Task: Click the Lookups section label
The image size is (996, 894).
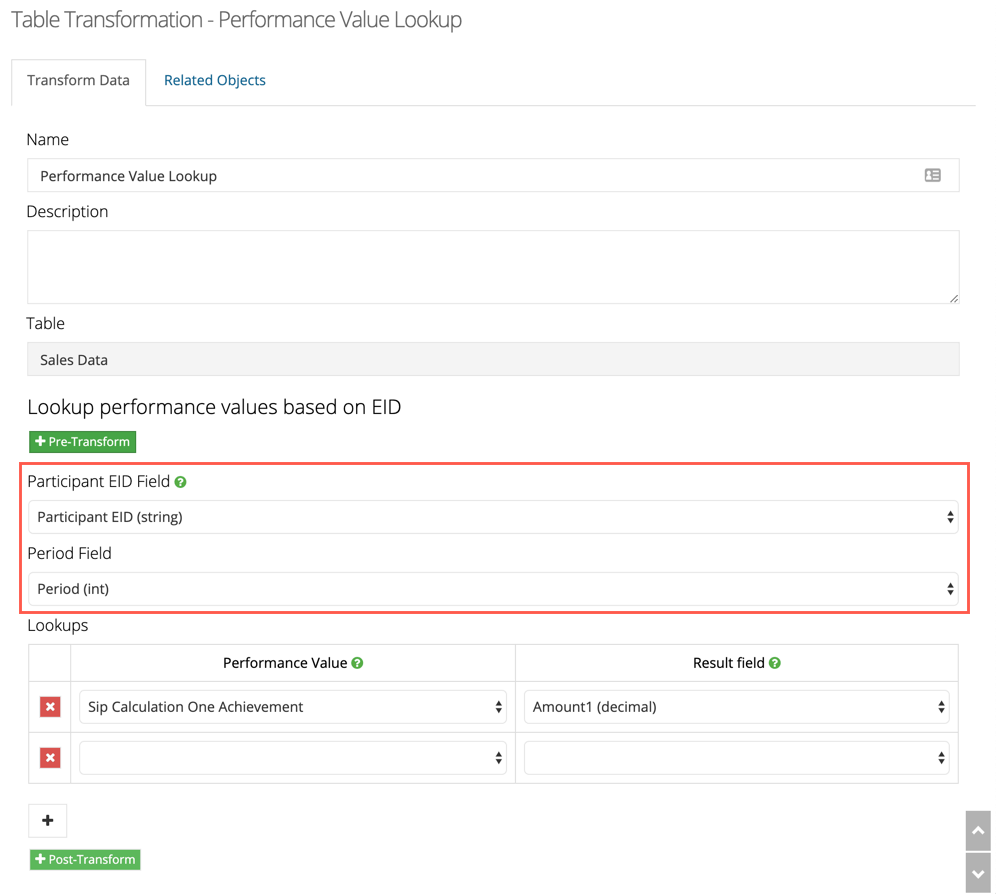Action: 58,625
